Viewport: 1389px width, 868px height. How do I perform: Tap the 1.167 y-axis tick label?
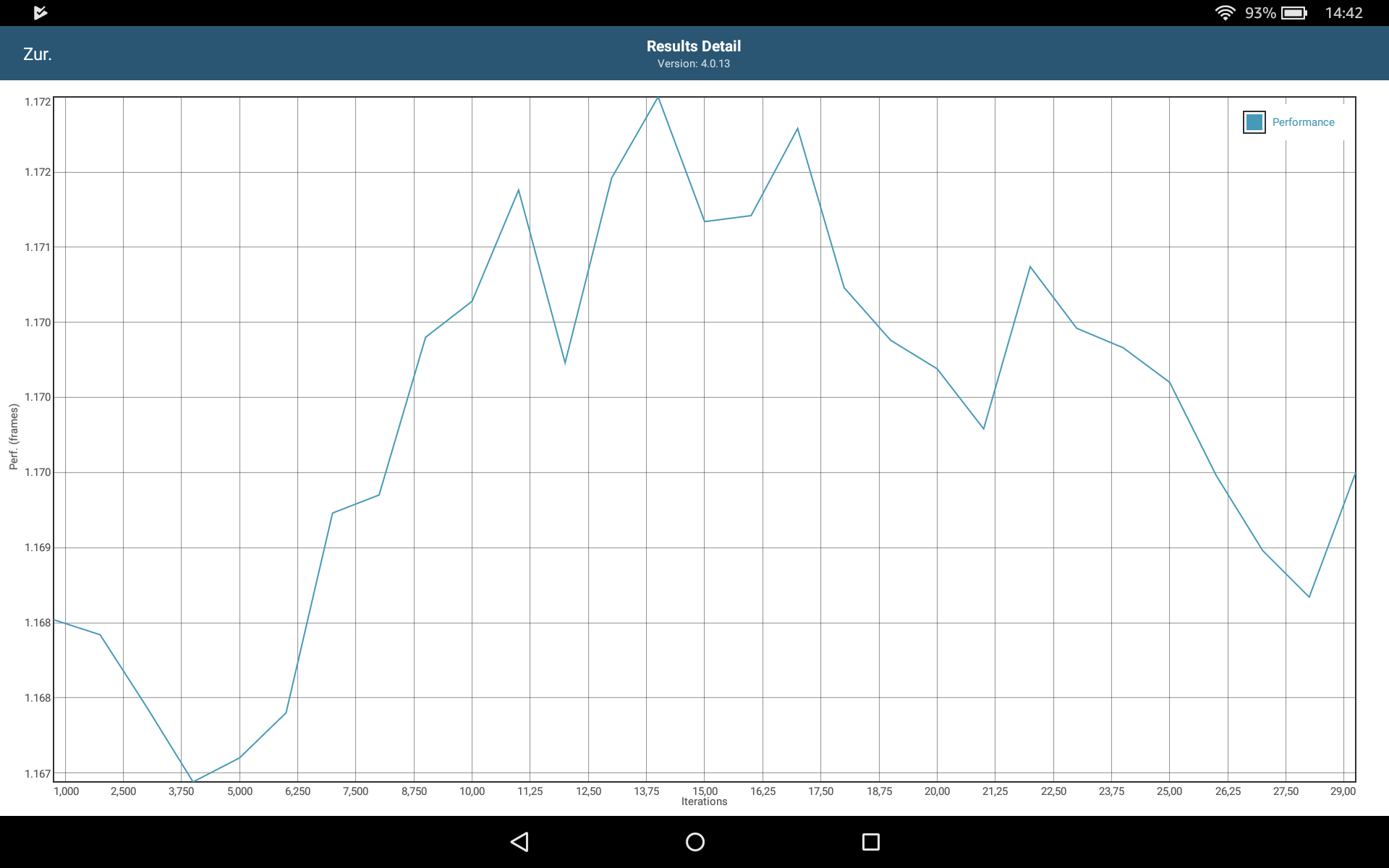tap(38, 773)
